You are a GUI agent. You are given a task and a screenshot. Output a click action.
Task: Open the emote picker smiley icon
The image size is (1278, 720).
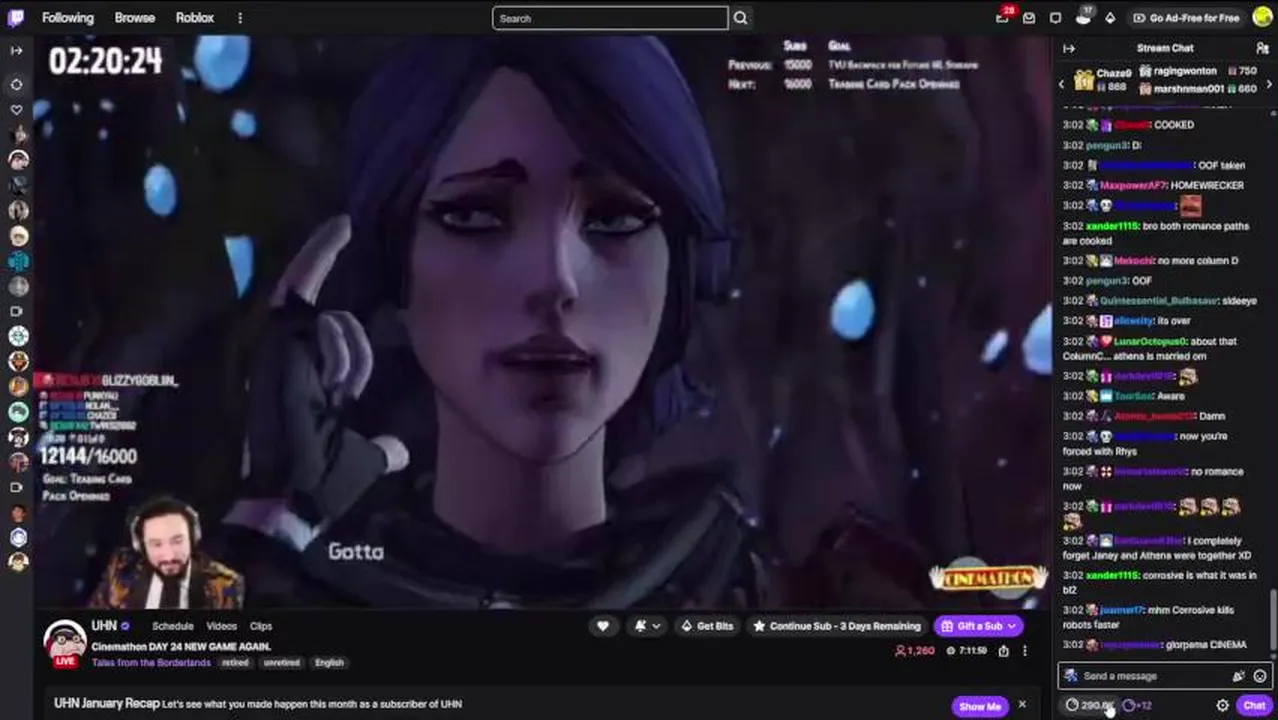point(1260,676)
